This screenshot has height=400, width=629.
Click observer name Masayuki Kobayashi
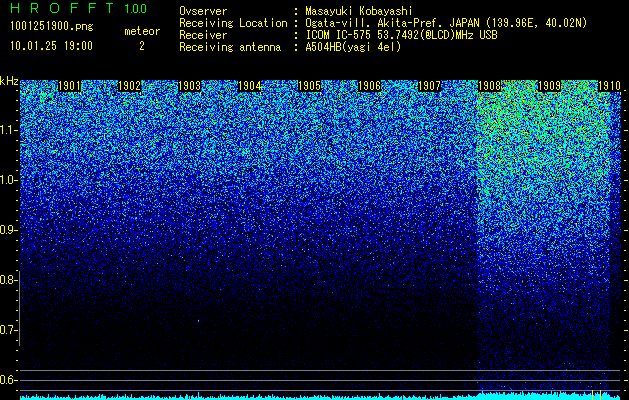point(359,11)
